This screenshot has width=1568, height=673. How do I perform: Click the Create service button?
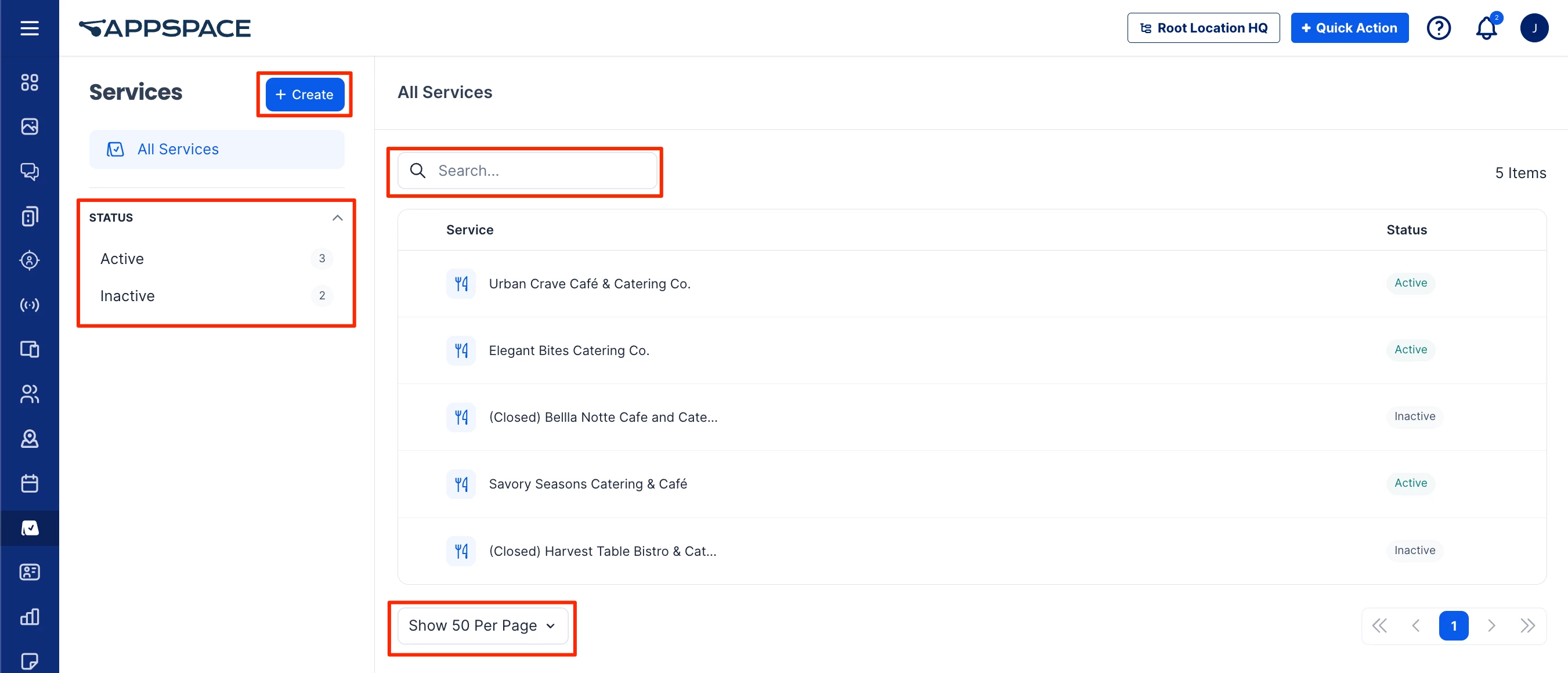[x=304, y=95]
